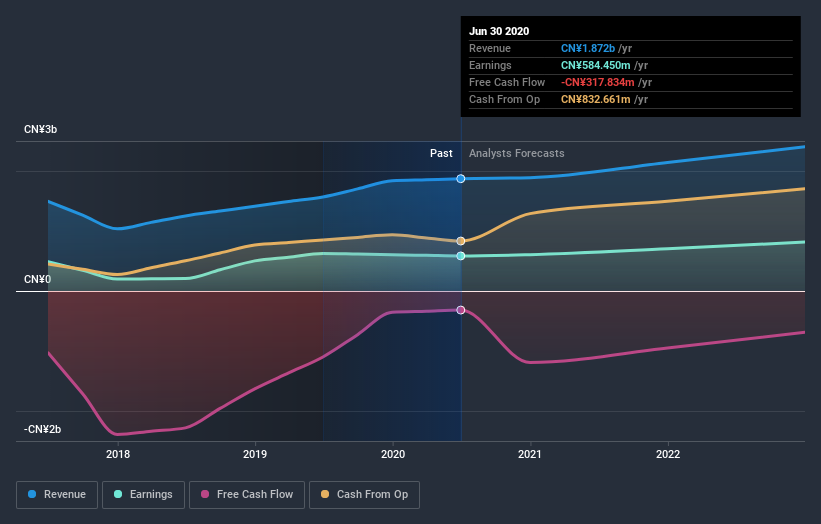Toggle the Earnings series in the legend
Viewport: 821px width, 524px height.
coord(143,495)
